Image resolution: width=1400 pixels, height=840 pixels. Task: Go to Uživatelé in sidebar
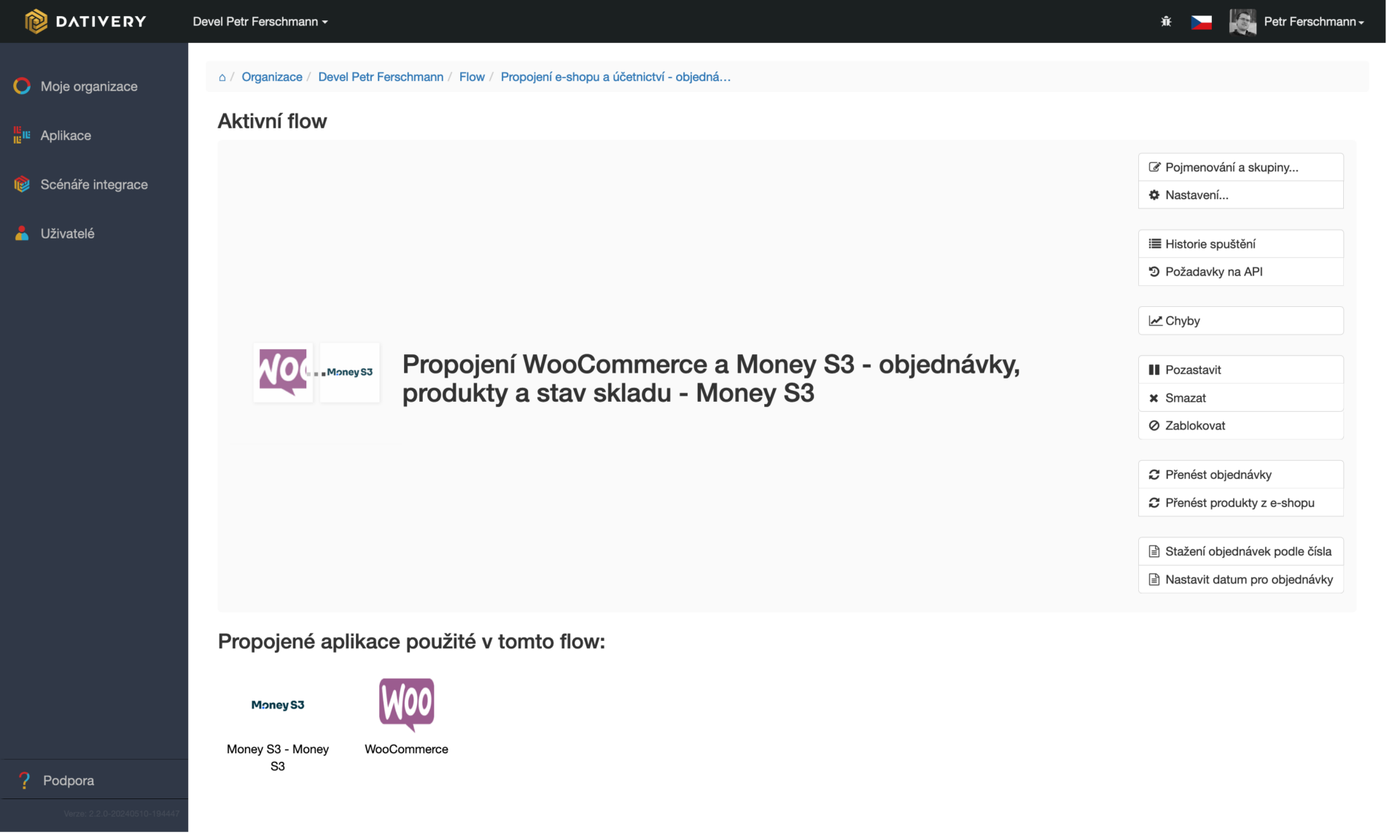click(x=67, y=233)
